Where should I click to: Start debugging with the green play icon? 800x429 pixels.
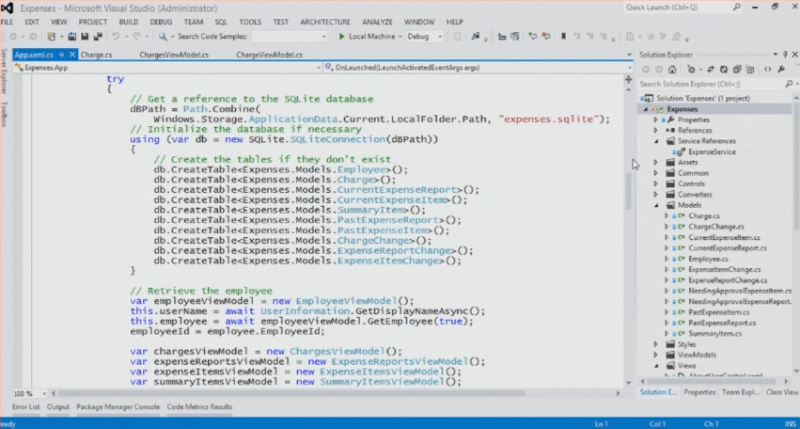342,36
